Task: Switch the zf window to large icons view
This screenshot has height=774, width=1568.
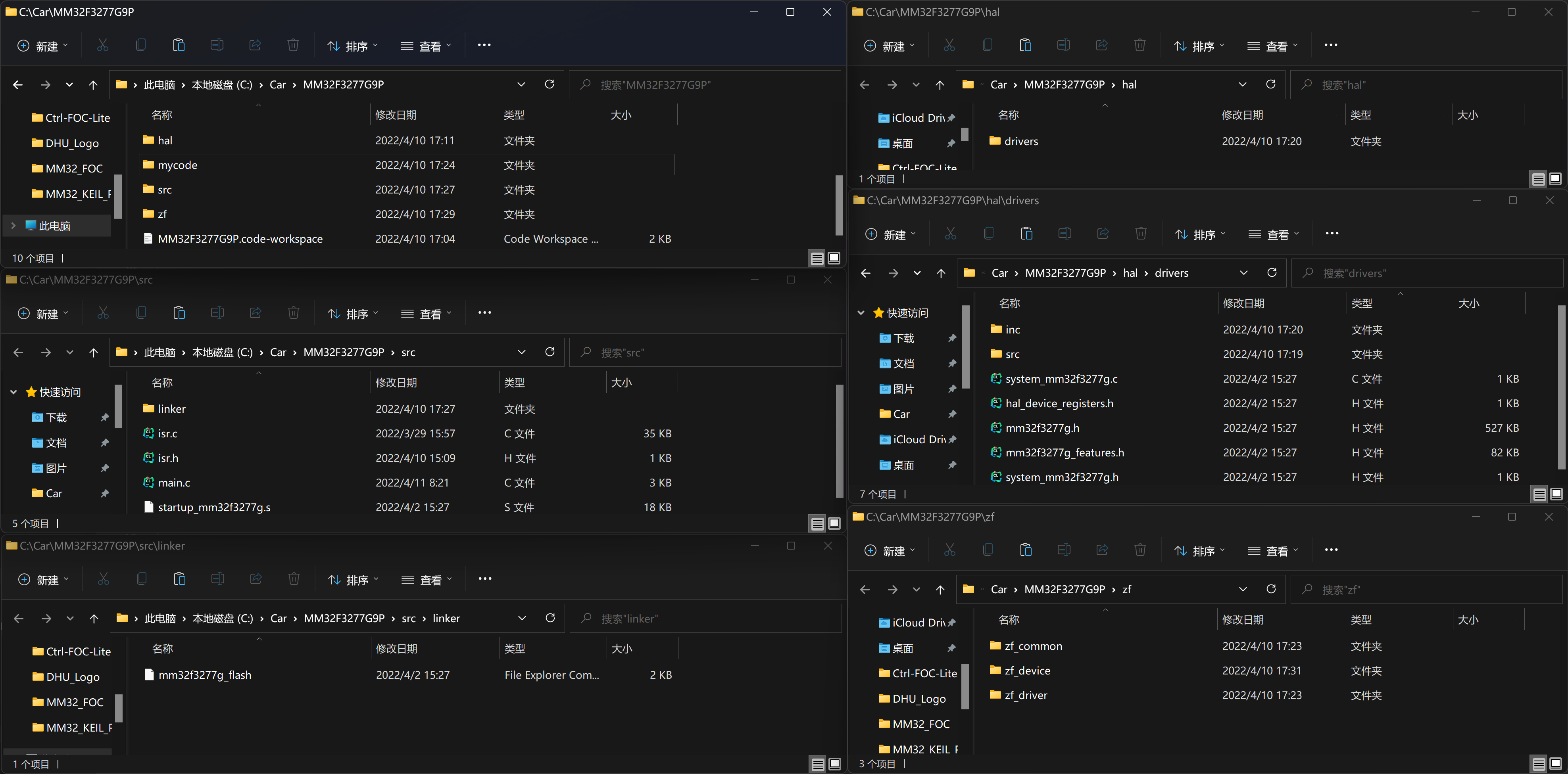Action: coord(1555,764)
